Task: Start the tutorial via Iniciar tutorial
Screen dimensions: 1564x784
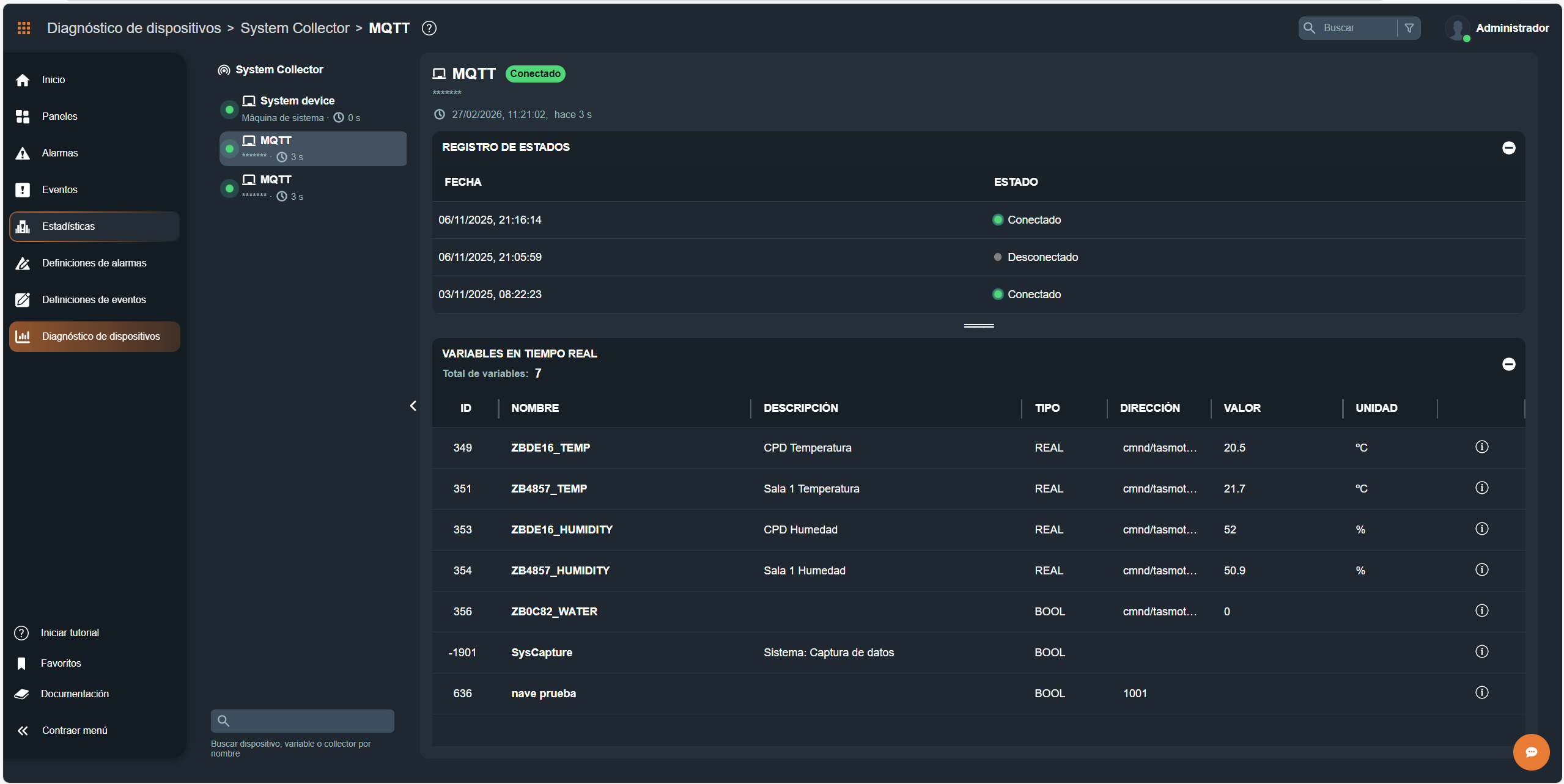Action: click(x=69, y=632)
